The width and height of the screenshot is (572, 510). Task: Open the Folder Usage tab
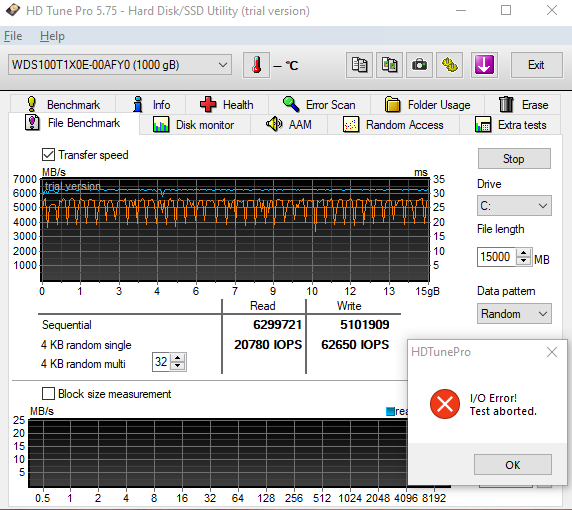point(427,105)
